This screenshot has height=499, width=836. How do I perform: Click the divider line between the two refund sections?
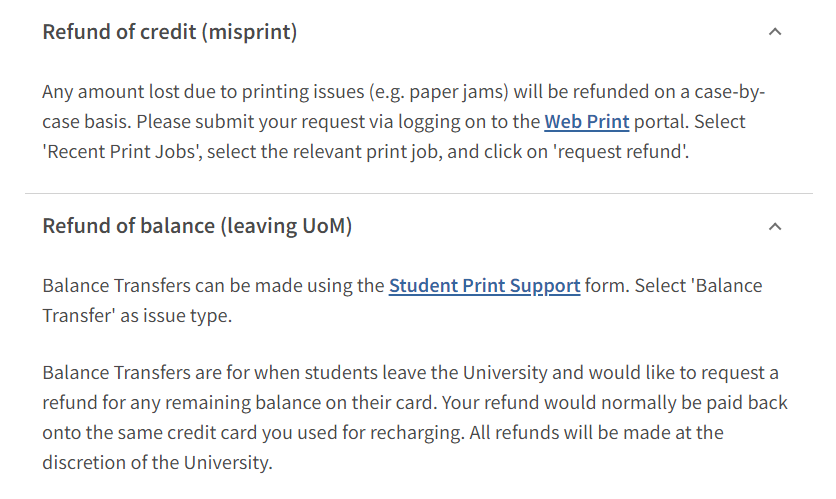point(419,194)
